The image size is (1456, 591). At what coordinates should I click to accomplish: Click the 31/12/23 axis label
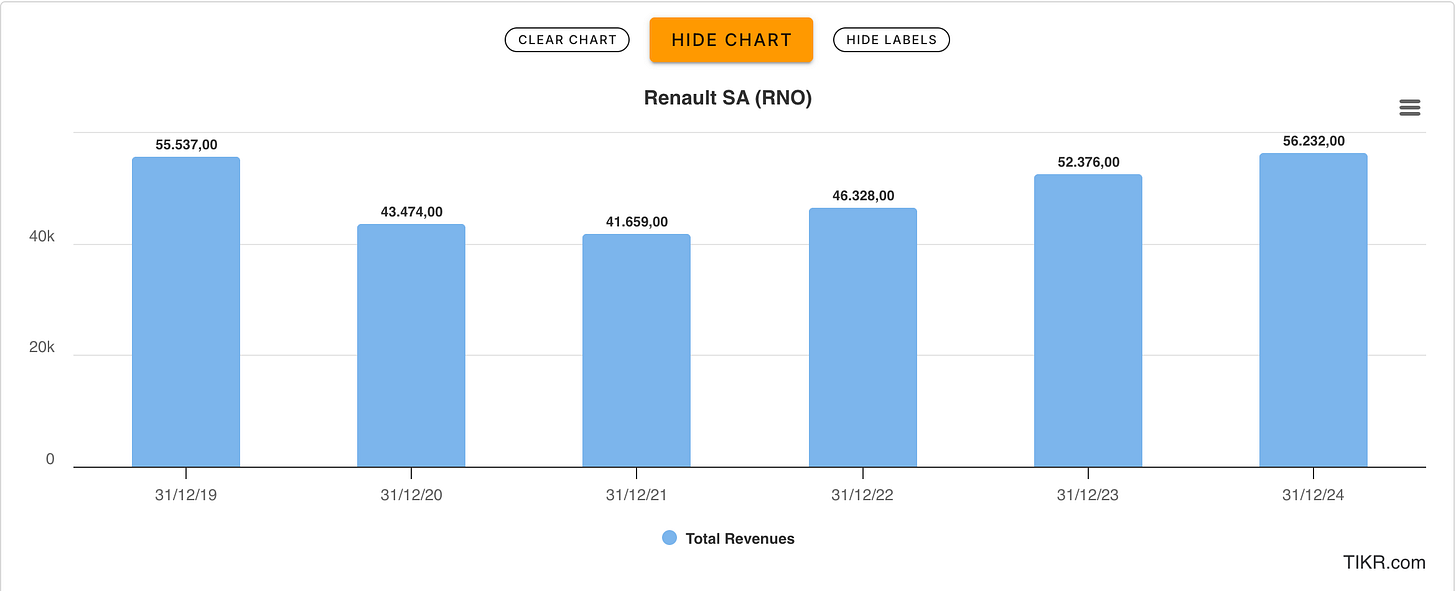coord(1088,495)
